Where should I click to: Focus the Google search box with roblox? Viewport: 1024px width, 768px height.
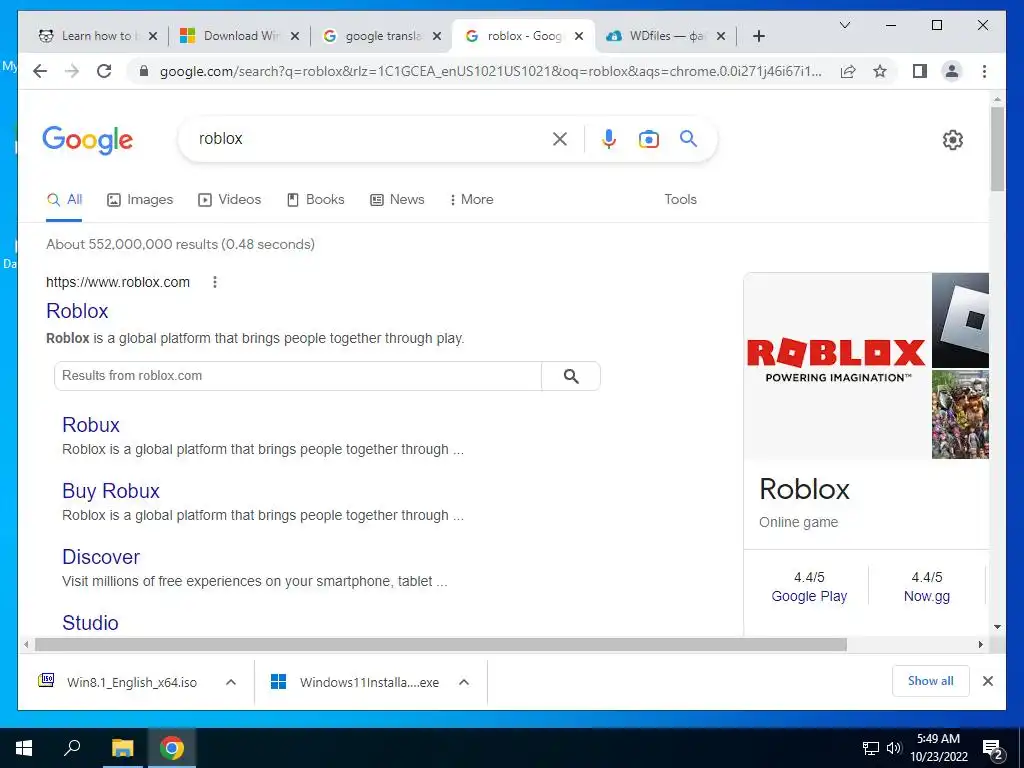point(372,138)
